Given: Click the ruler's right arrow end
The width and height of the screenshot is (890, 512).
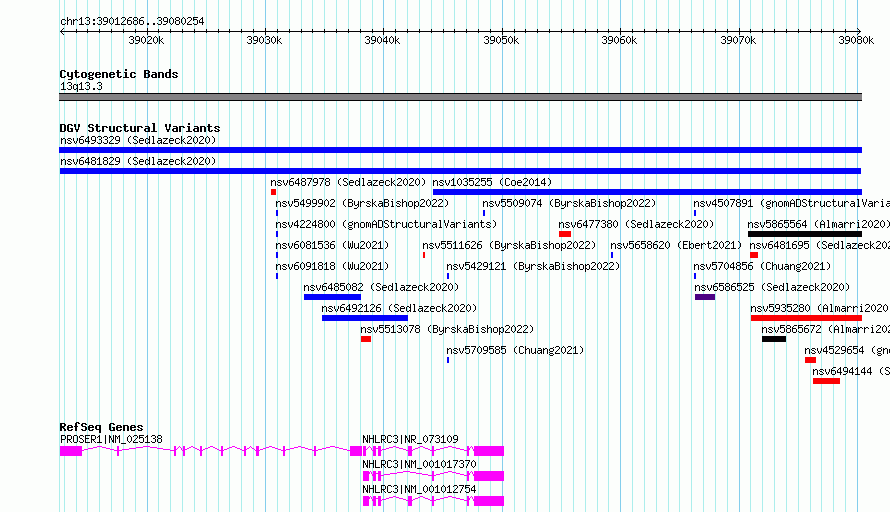Looking at the screenshot, I should pyautogui.click(x=859, y=31).
